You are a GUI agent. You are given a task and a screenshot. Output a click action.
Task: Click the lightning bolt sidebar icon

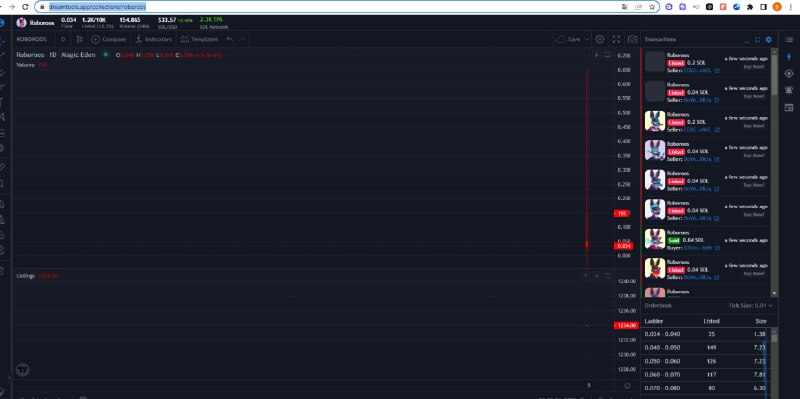point(789,57)
